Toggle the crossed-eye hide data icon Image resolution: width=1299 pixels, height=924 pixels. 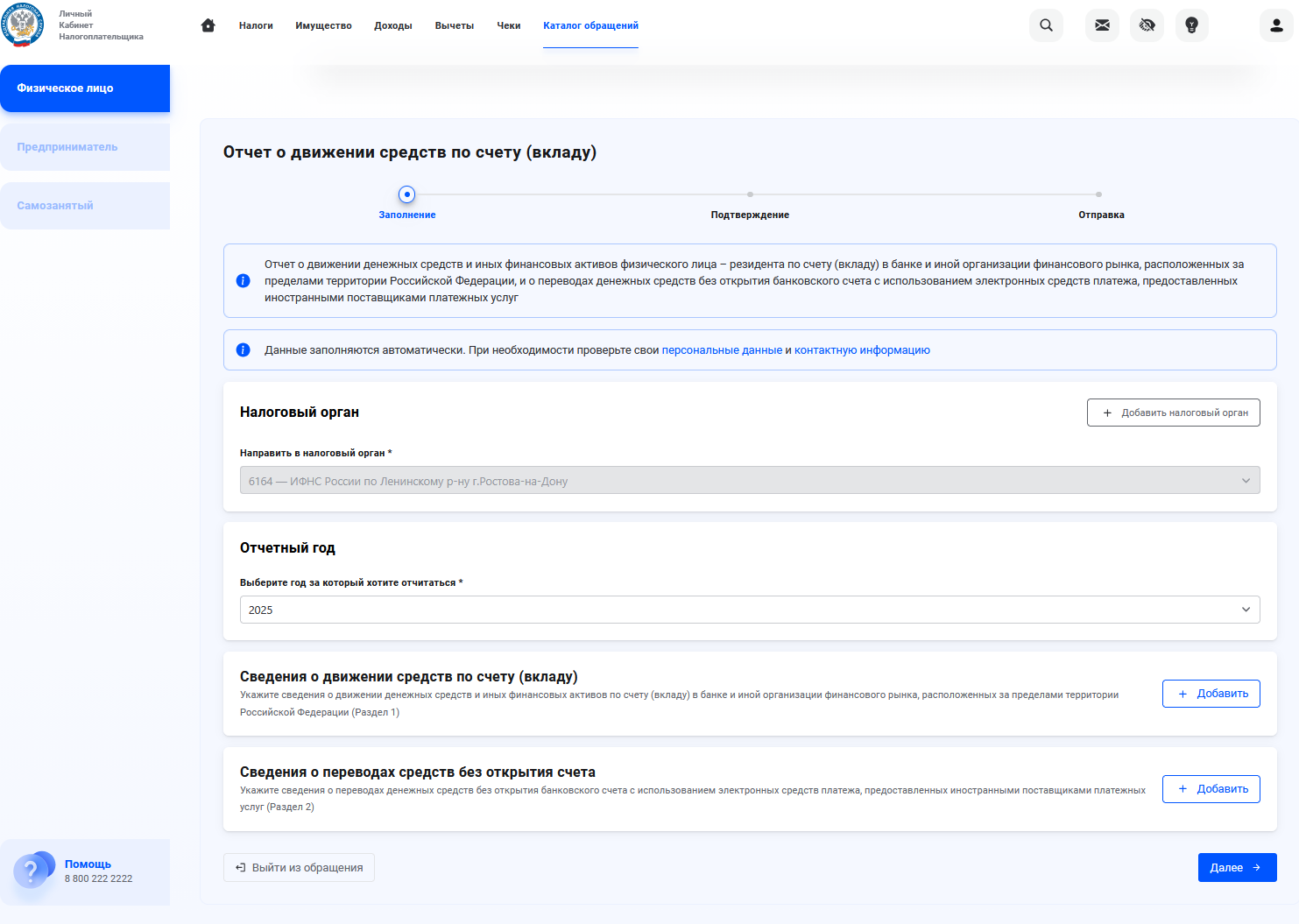coord(1147,25)
